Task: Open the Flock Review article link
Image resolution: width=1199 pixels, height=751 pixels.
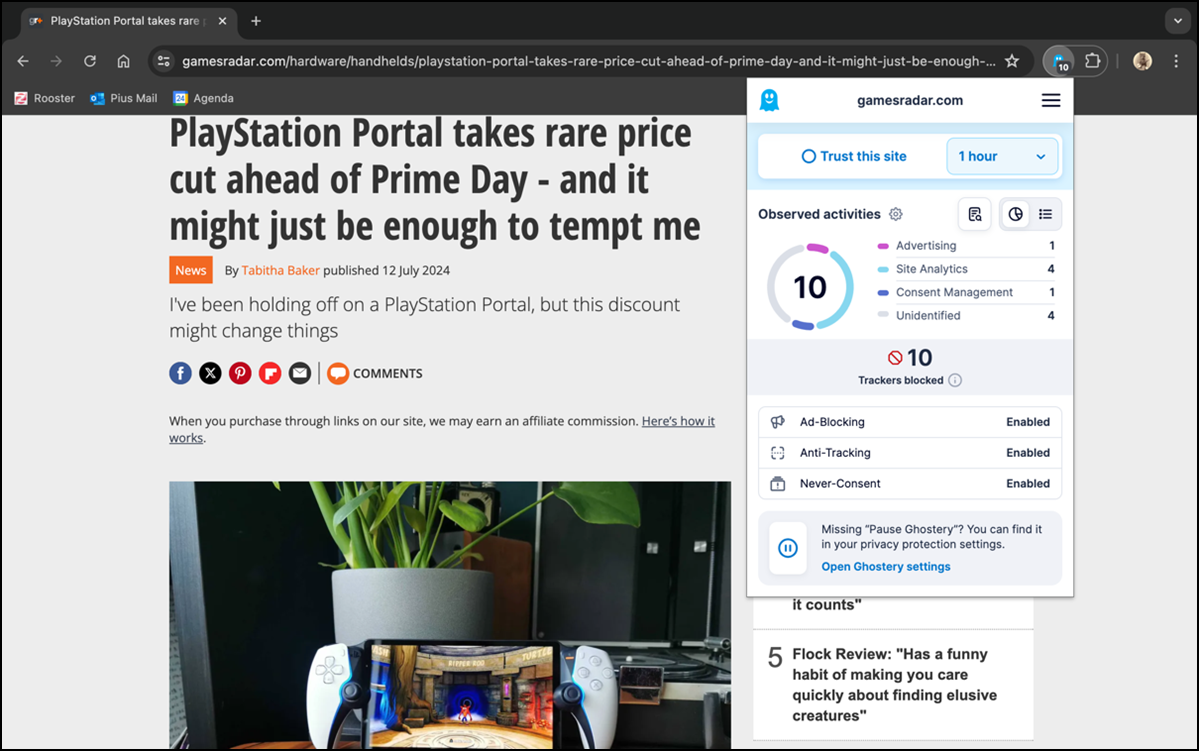Action: click(895, 684)
